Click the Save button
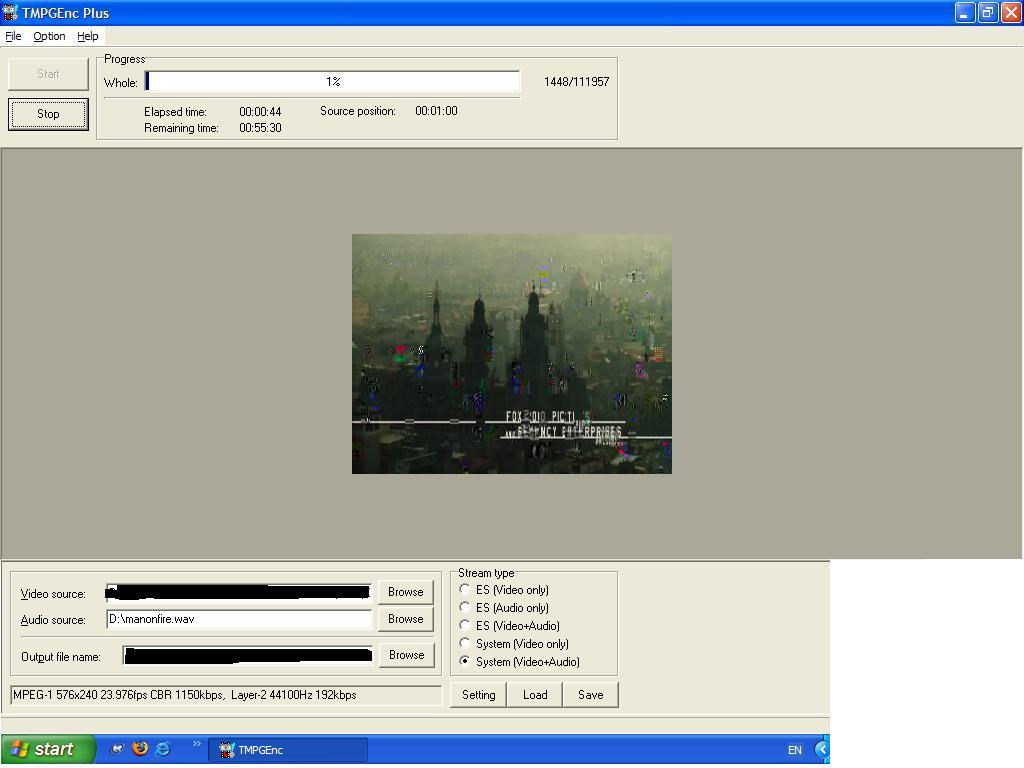 [x=590, y=695]
